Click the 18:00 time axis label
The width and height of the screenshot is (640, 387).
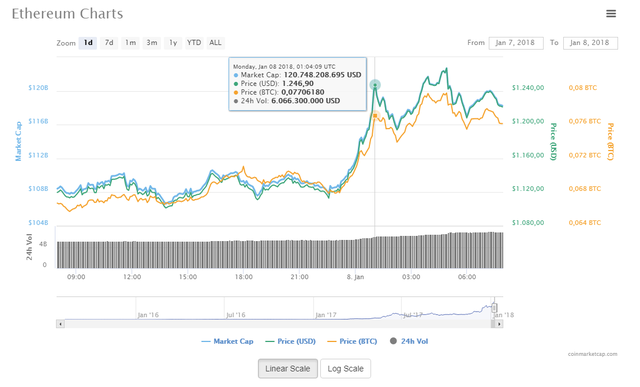pyautogui.click(x=244, y=277)
